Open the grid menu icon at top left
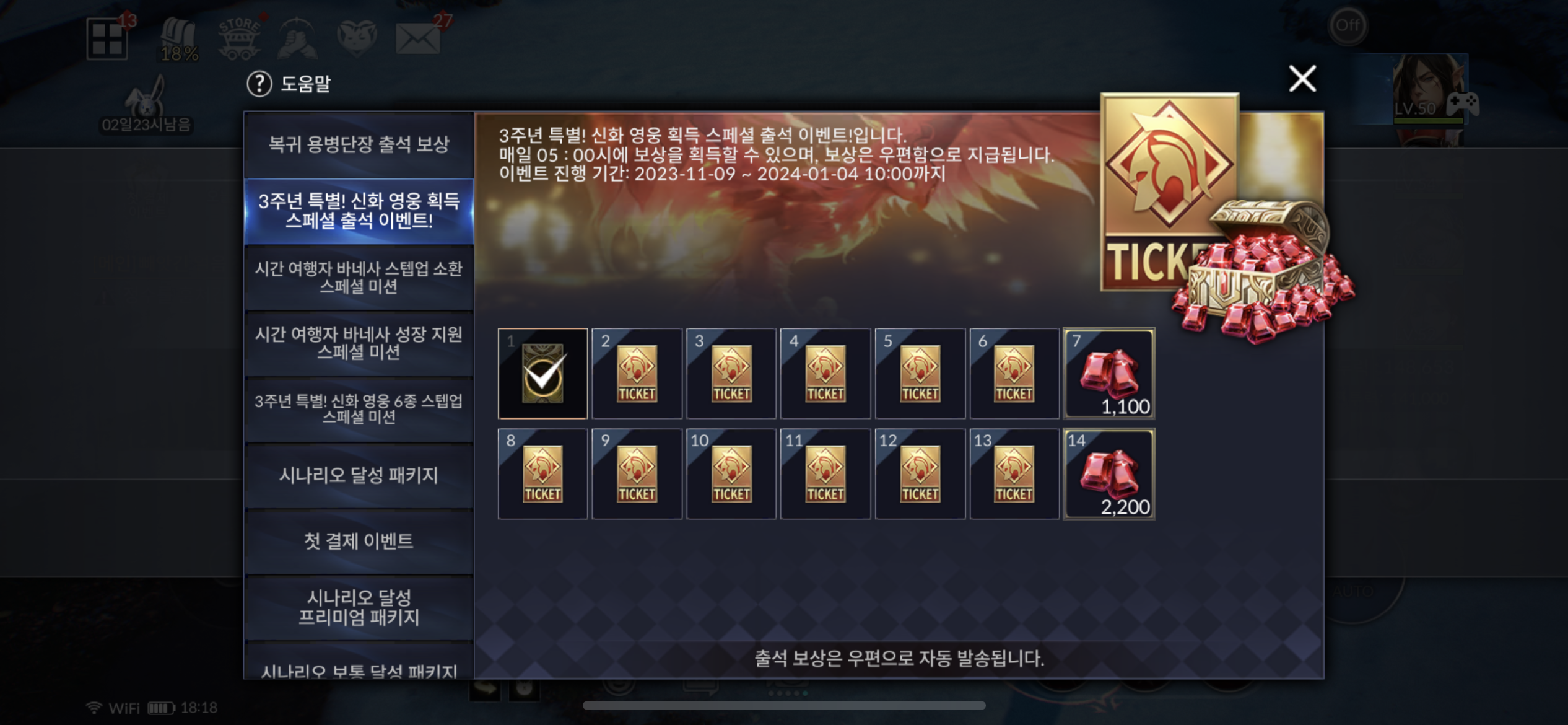This screenshot has height=725, width=1568. (x=107, y=39)
